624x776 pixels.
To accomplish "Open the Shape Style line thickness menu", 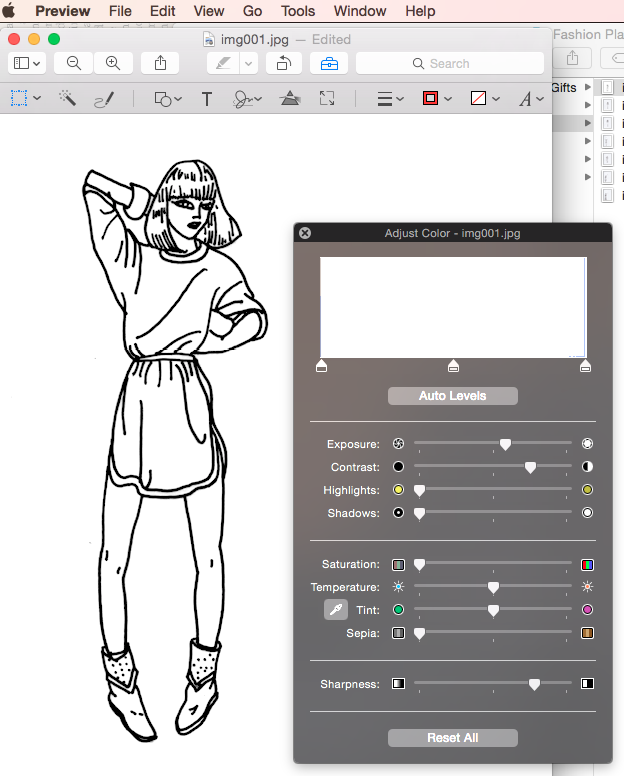I will pos(390,99).
